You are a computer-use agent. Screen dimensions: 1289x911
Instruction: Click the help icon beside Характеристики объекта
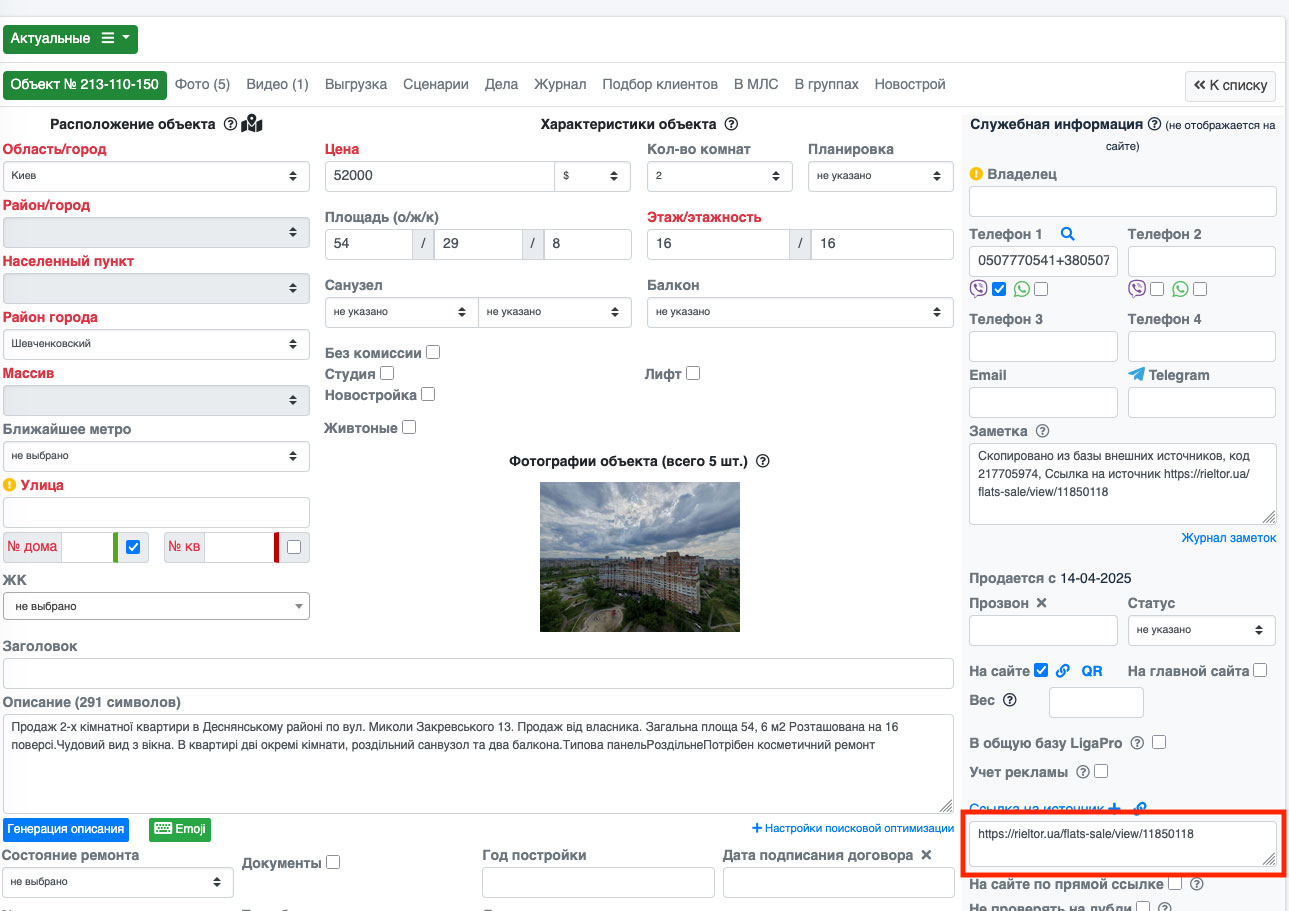click(730, 124)
